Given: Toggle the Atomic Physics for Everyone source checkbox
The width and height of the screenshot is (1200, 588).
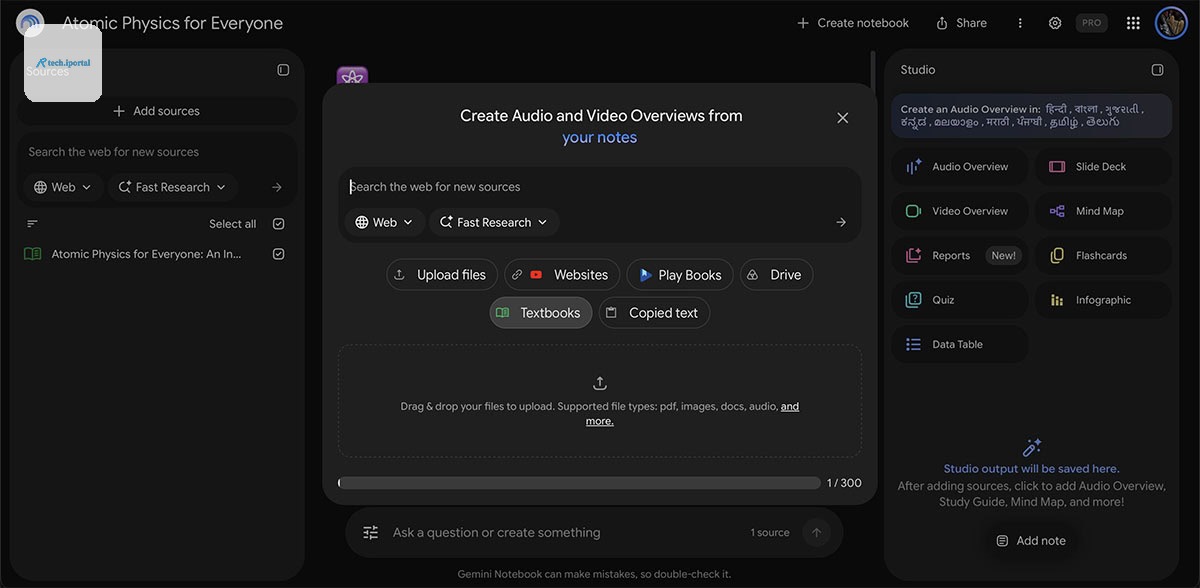Looking at the screenshot, I should click(279, 254).
